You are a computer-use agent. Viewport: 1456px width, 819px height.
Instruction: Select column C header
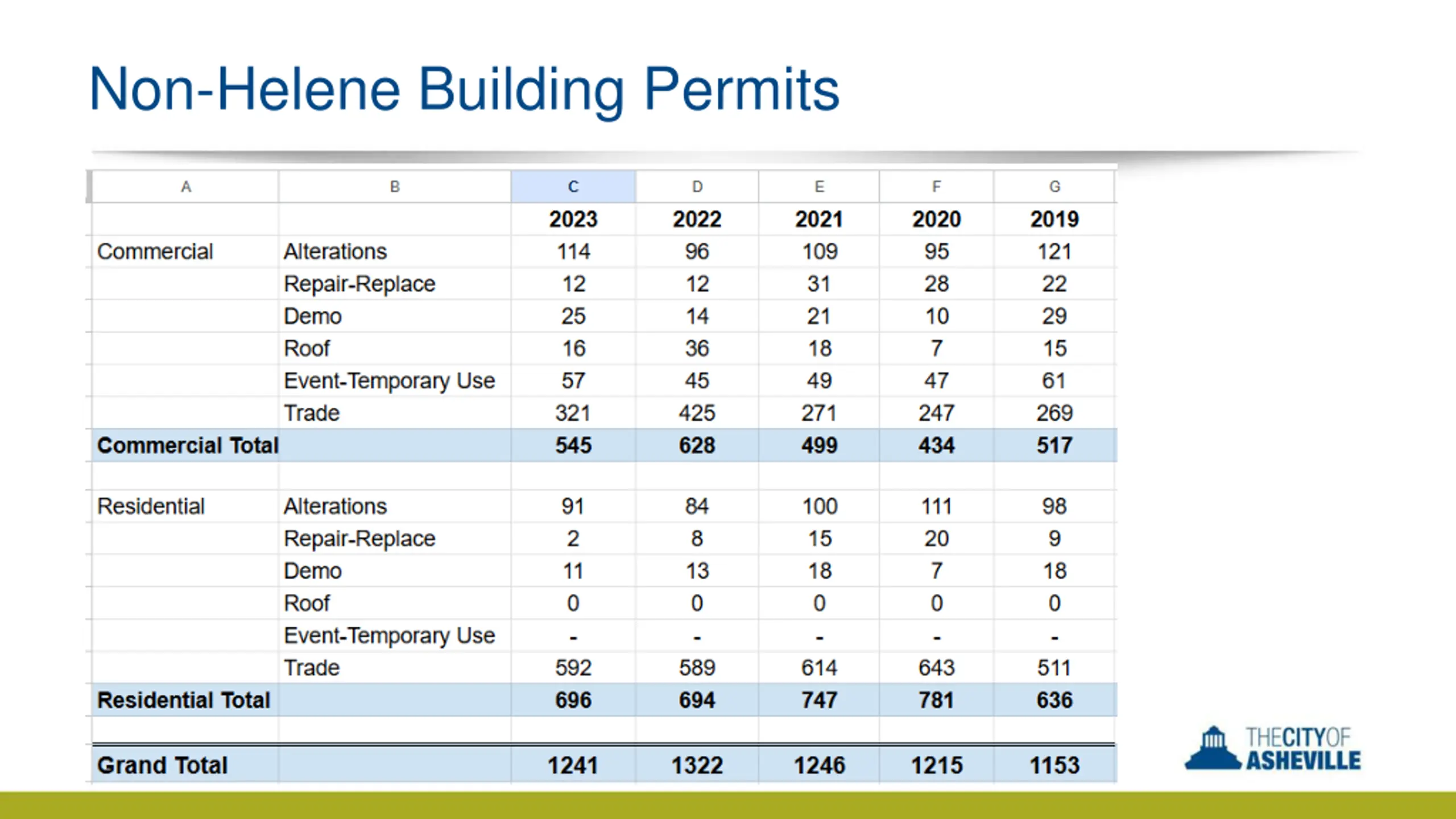click(573, 187)
